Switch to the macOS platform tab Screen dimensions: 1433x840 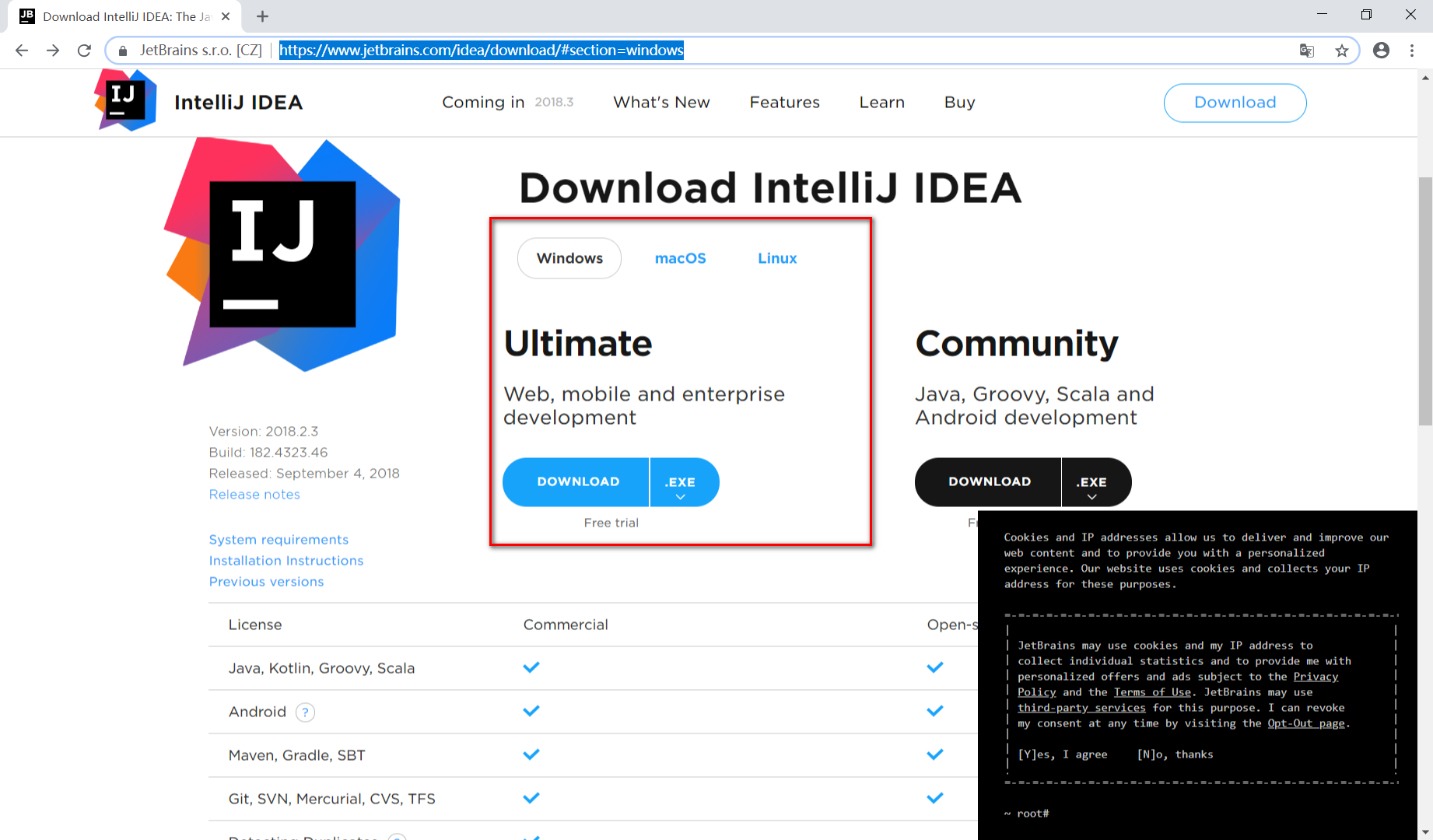click(681, 258)
